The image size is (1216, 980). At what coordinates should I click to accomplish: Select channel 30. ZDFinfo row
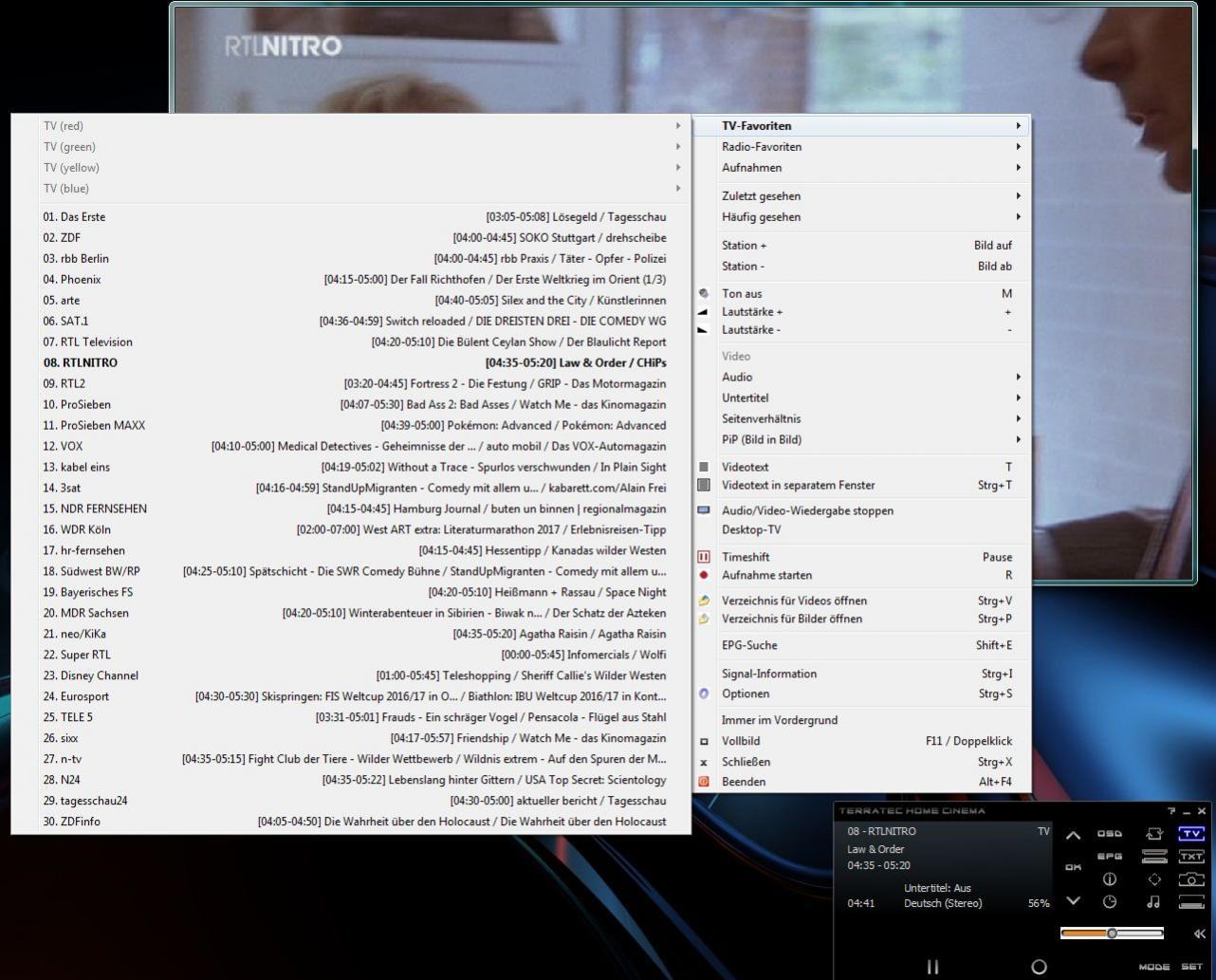[x=351, y=822]
